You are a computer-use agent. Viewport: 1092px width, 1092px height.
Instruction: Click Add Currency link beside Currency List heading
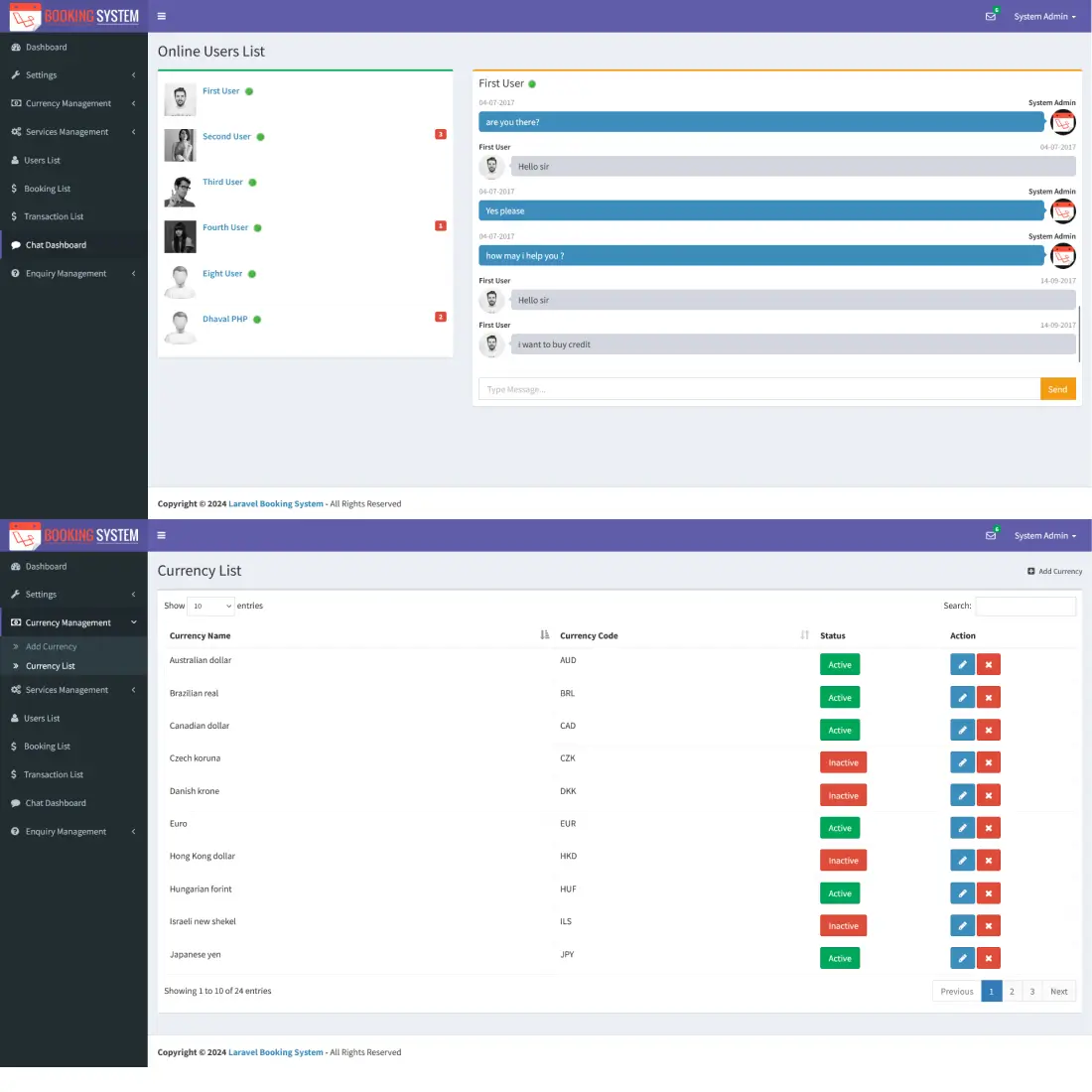coord(1054,571)
